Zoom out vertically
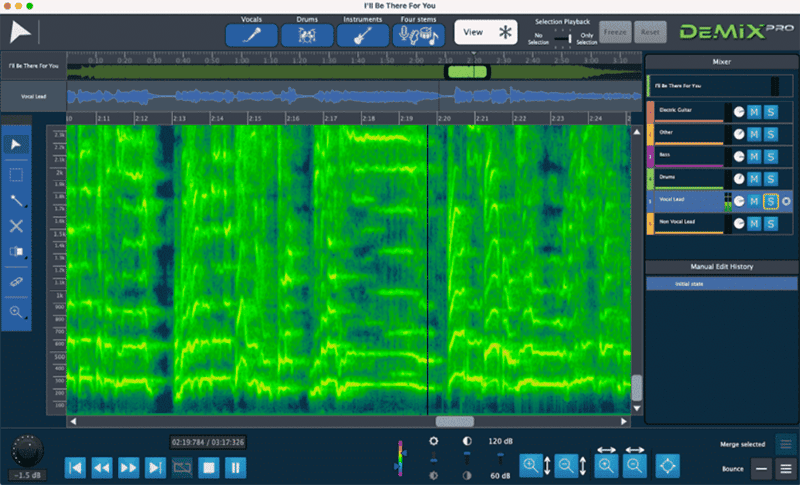The image size is (800, 485). (566, 465)
